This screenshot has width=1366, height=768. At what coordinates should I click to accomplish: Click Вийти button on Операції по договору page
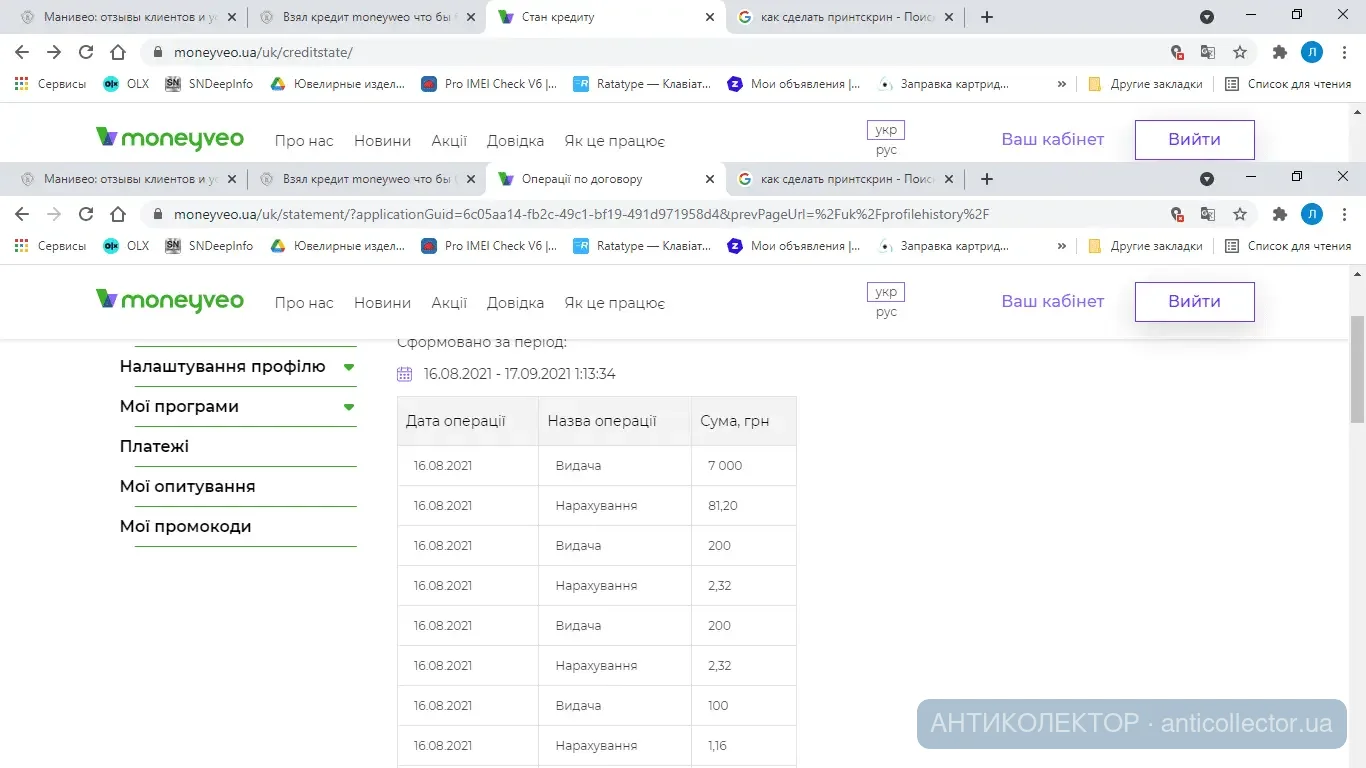click(x=1194, y=301)
